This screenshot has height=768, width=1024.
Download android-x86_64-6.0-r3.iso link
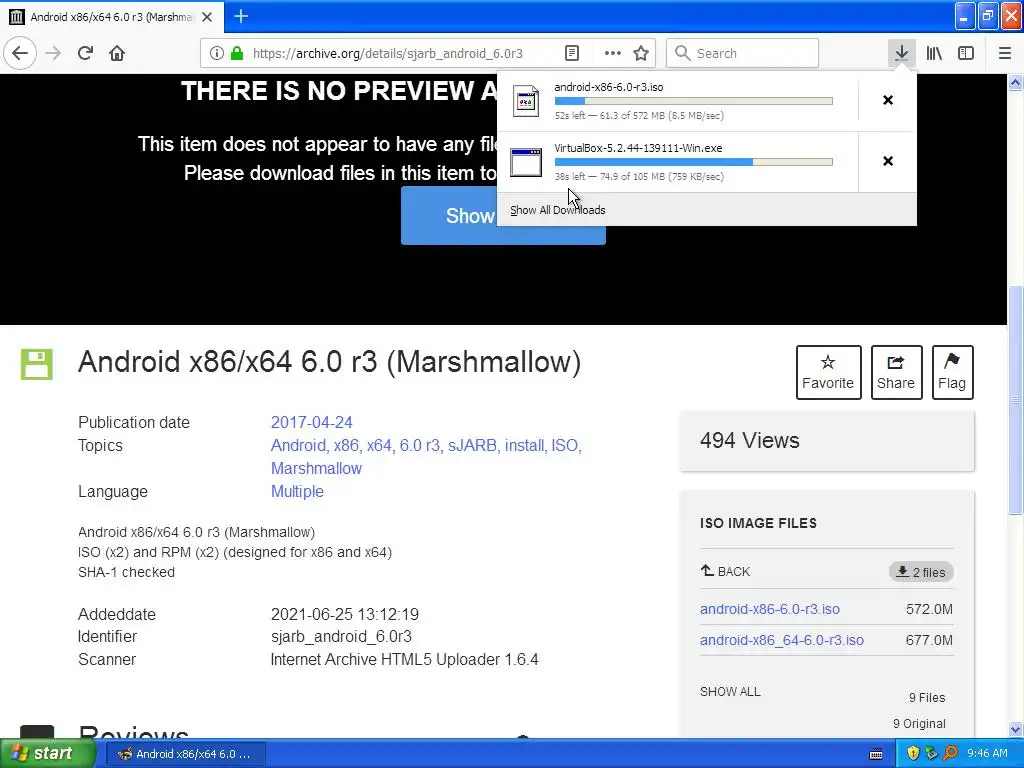coord(782,640)
